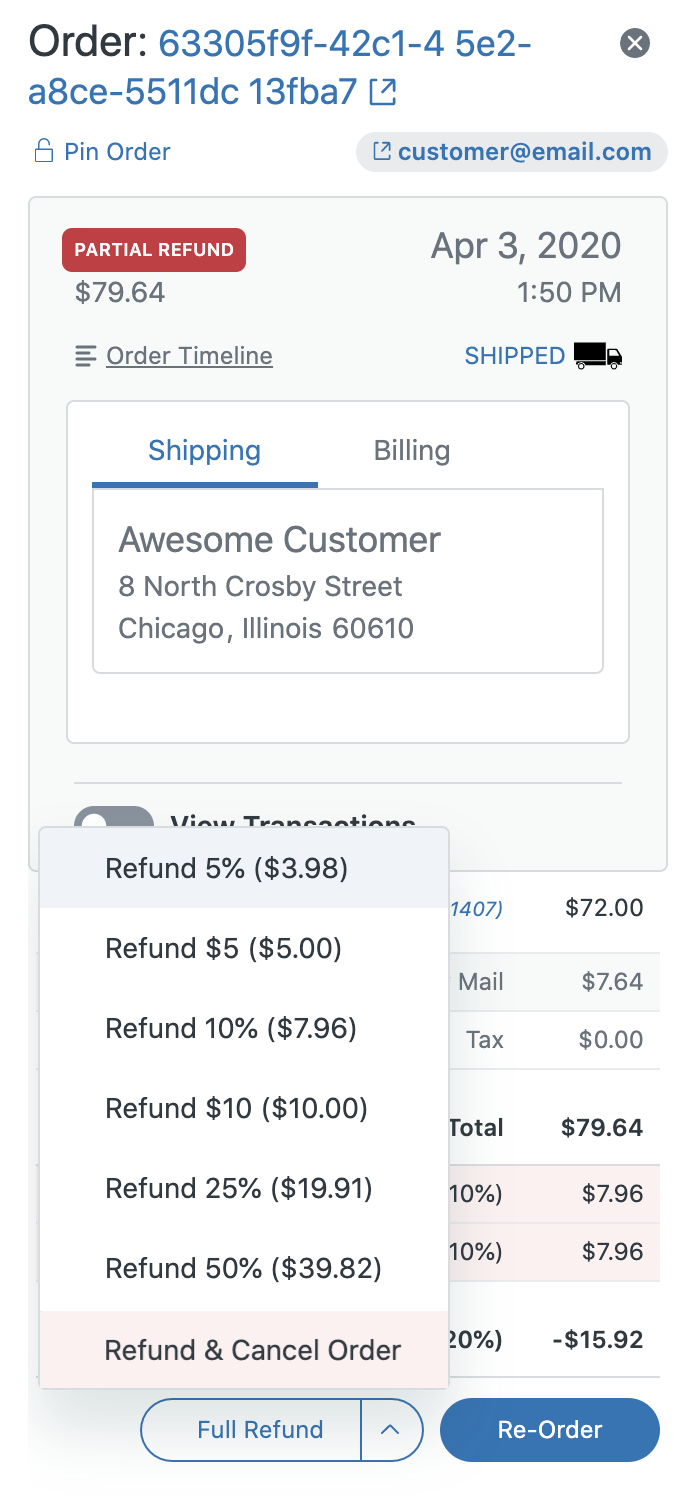Click the shipped truck icon

tap(598, 356)
